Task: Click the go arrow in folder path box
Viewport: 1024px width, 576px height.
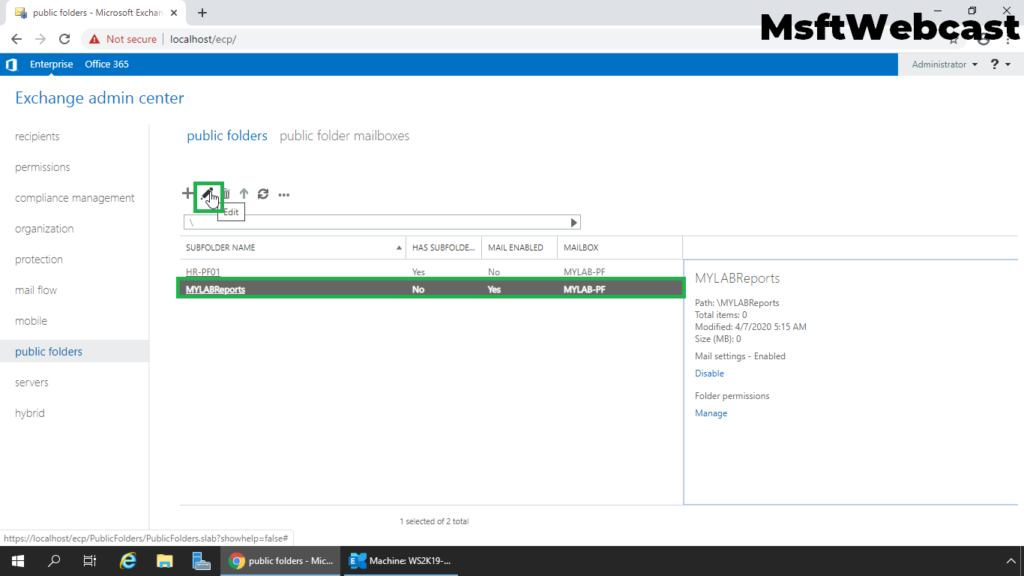Action: (x=573, y=223)
